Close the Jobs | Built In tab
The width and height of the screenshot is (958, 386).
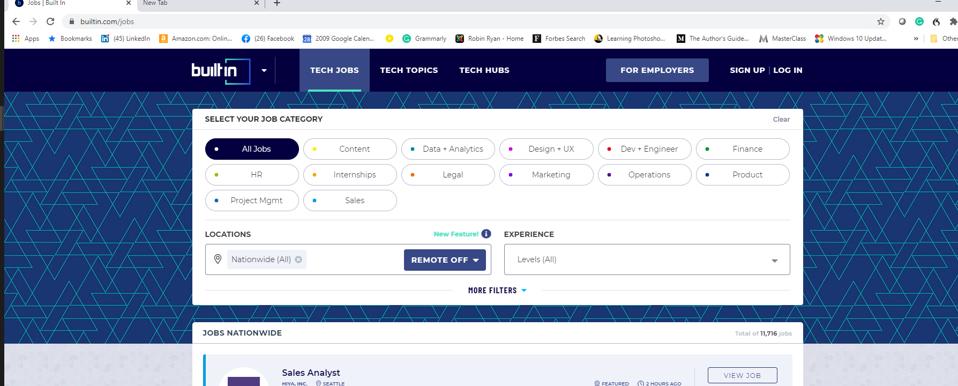[128, 4]
